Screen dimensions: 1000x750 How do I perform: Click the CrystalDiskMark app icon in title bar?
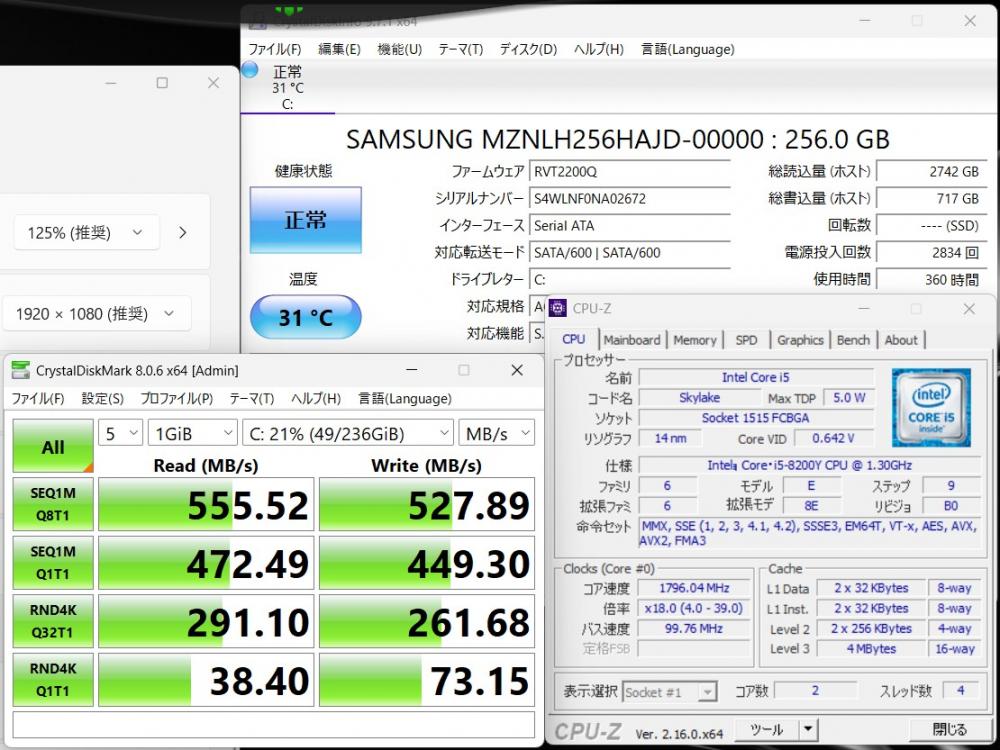tap(20, 371)
